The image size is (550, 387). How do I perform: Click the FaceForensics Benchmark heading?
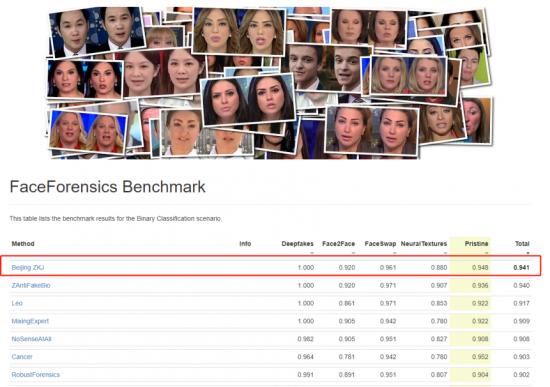(x=107, y=187)
